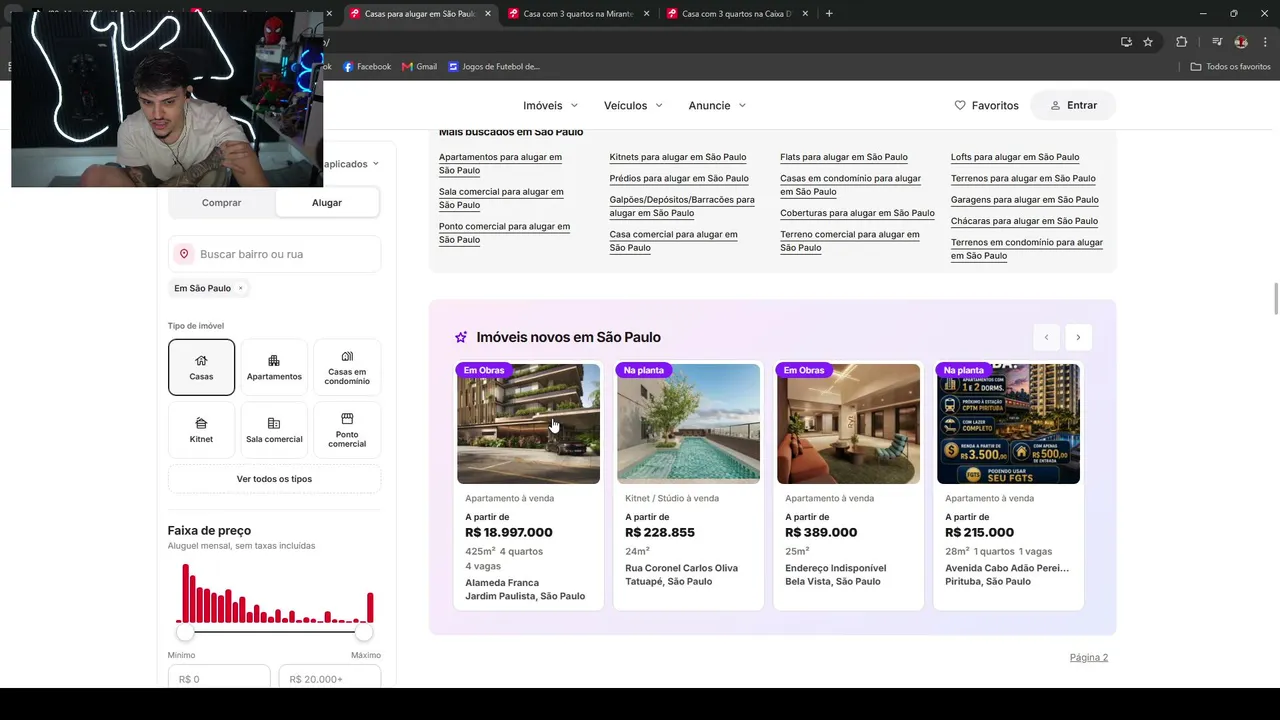Viewport: 1280px width, 720px height.
Task: Select the Kitnet property type
Action: tap(201, 430)
